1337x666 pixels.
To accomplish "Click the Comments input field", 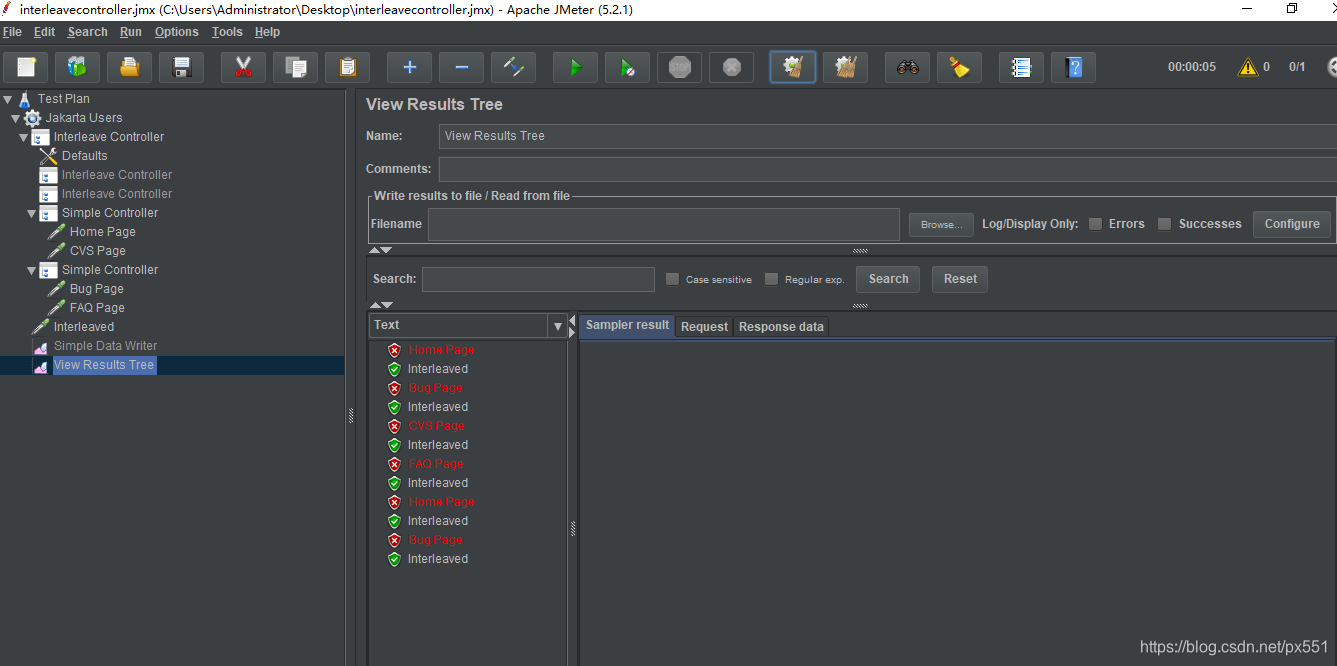I will pyautogui.click(x=887, y=169).
